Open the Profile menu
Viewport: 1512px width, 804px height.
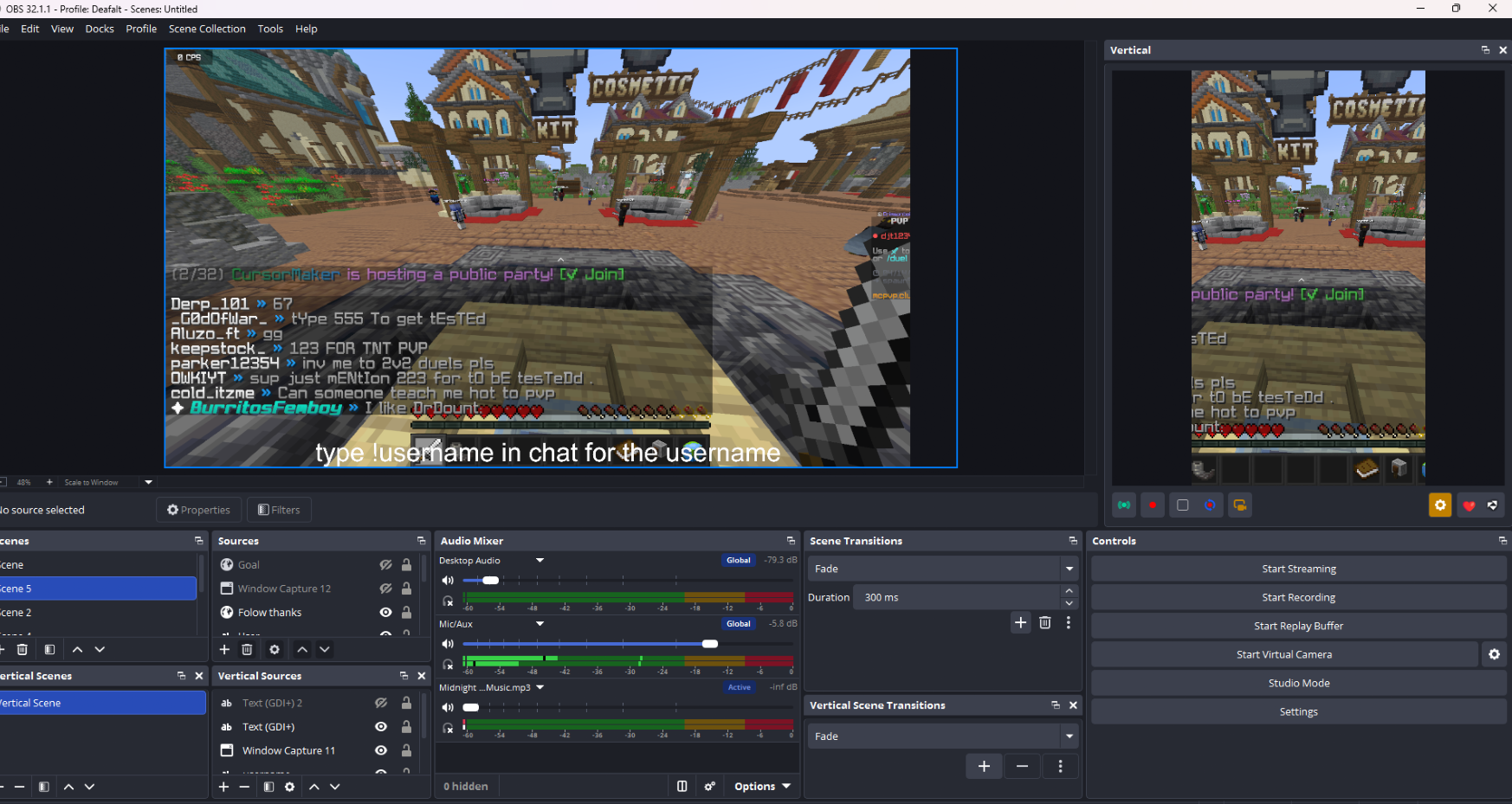click(141, 29)
